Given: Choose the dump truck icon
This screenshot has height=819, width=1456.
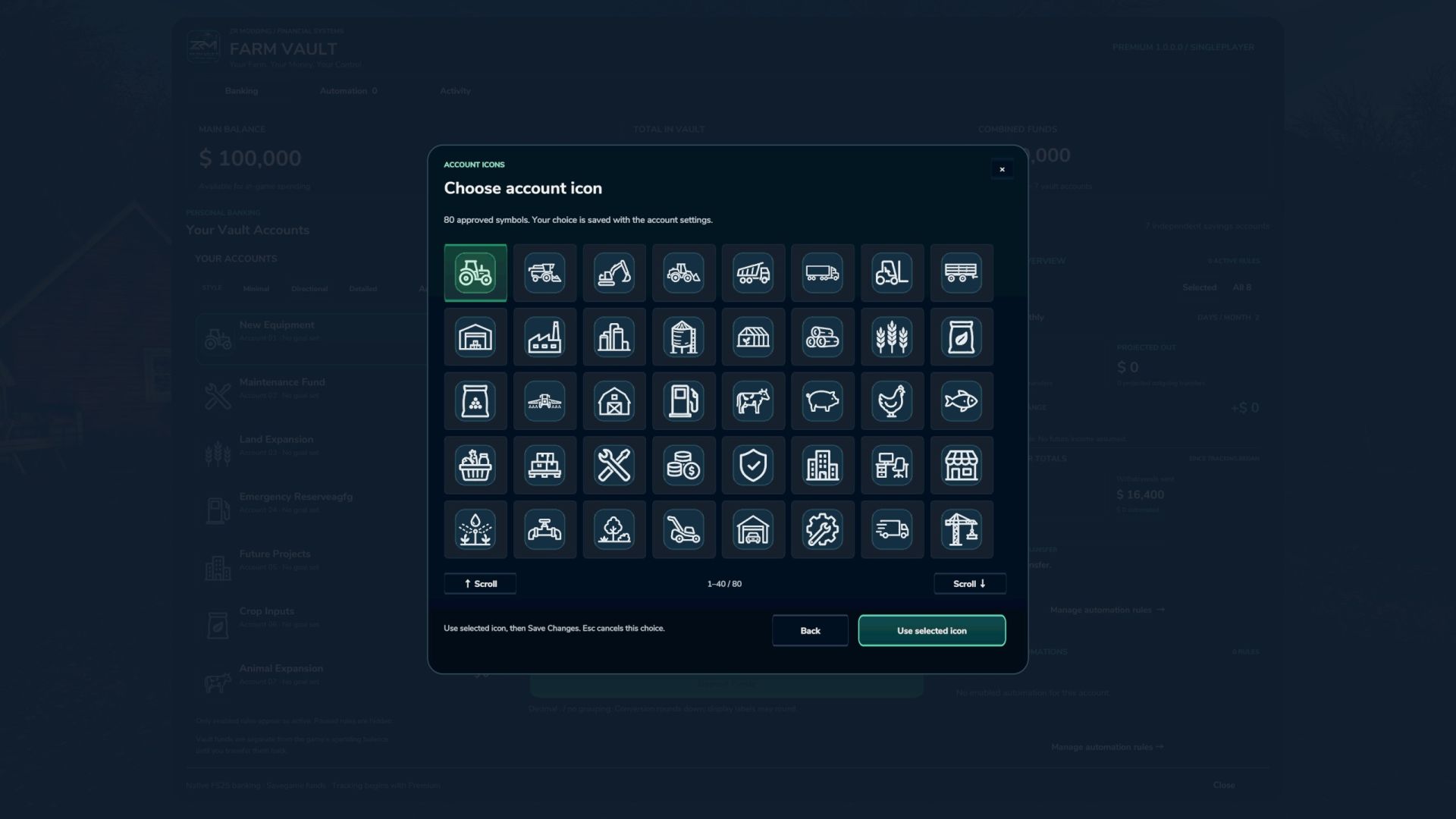Looking at the screenshot, I should [753, 273].
